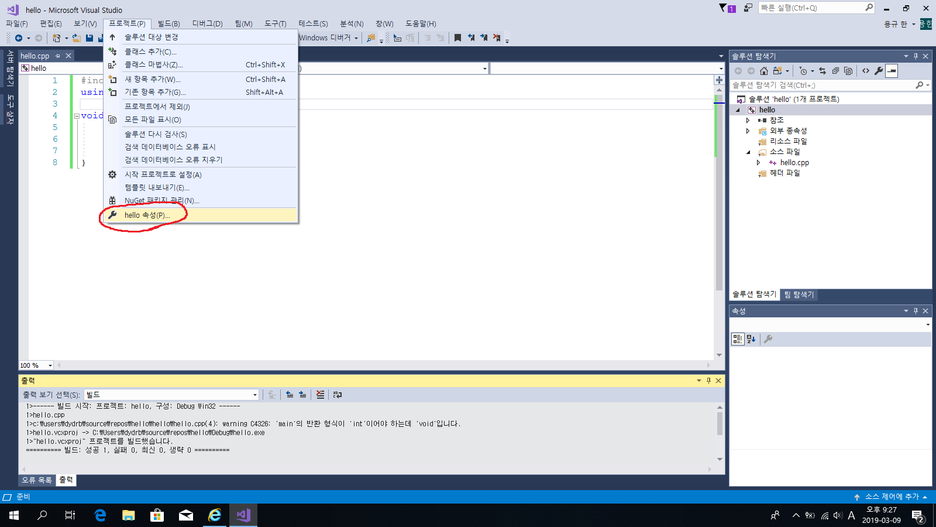936x527 pixels.
Task: Clear all bookmarks toolbar icon
Action: [497, 38]
